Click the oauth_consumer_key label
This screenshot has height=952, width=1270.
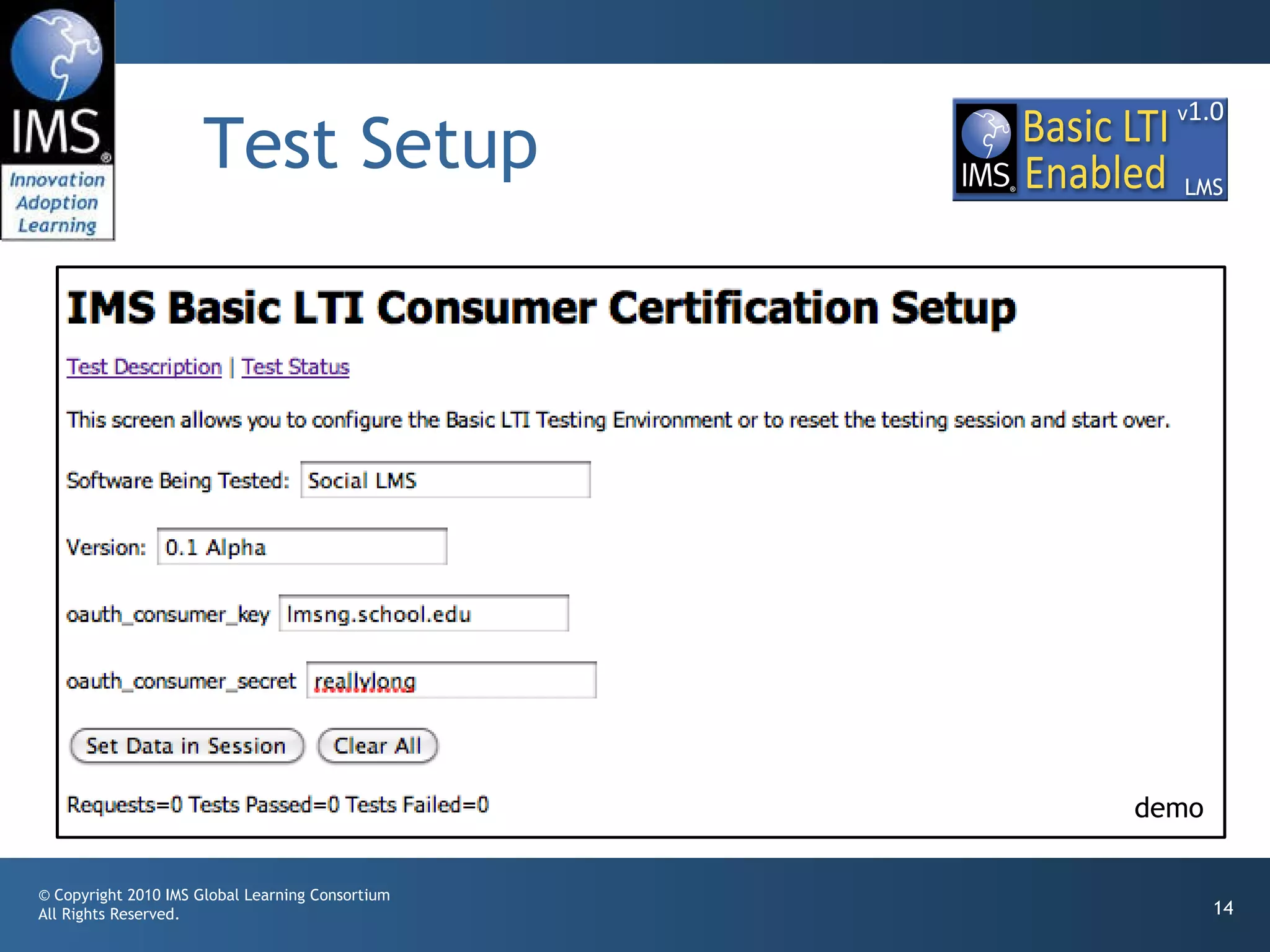(x=167, y=614)
